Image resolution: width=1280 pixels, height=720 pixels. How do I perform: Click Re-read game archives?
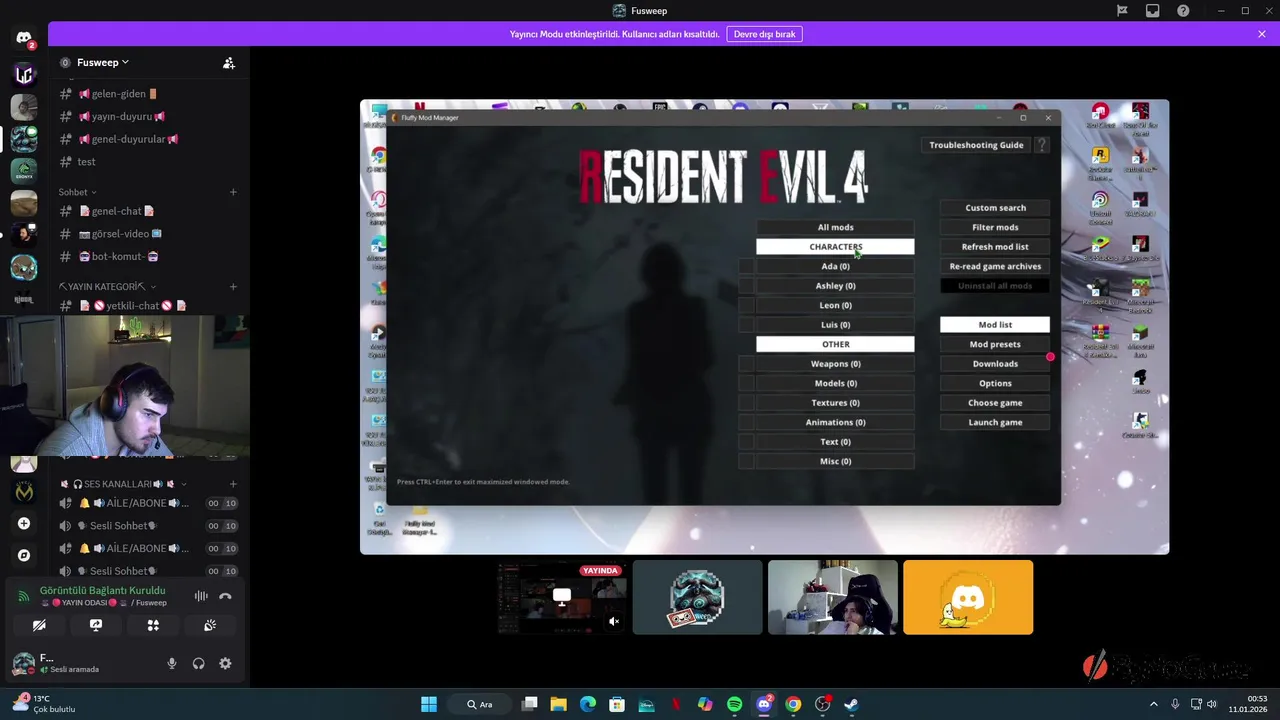[995, 266]
